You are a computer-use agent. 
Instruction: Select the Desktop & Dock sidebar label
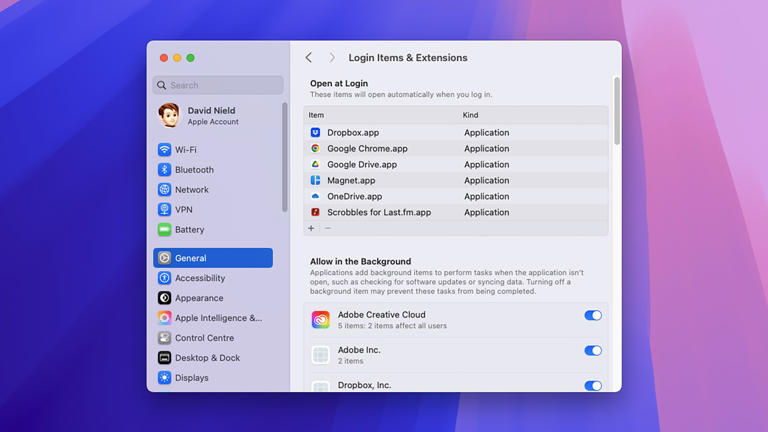[207, 358]
